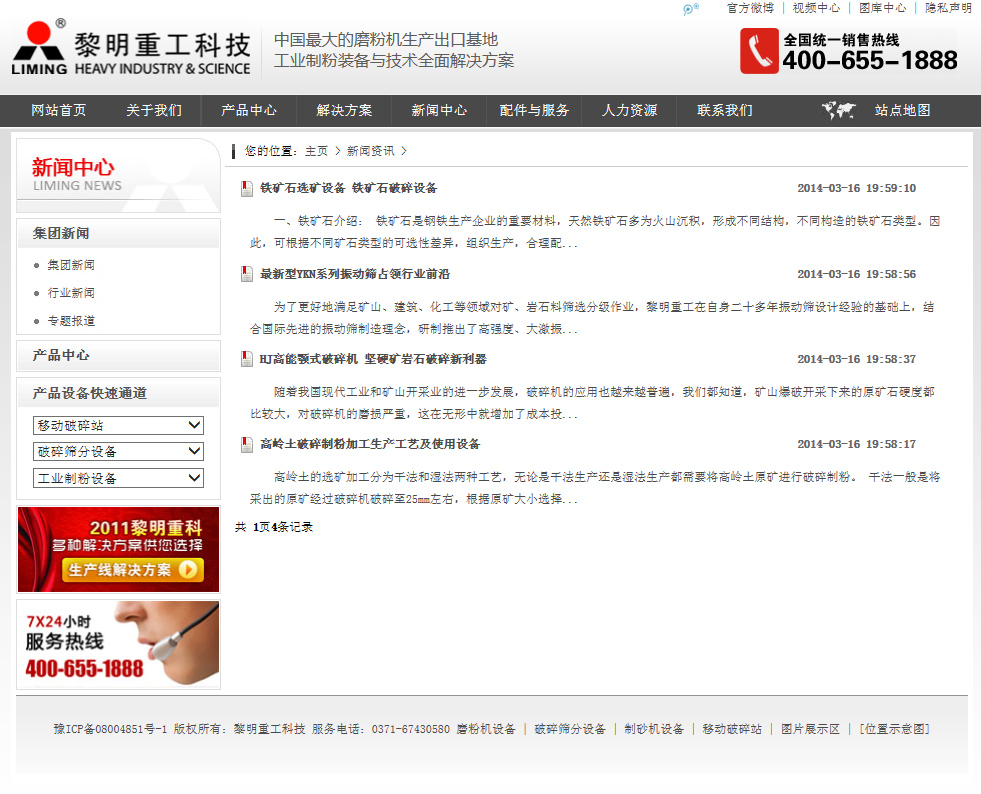Open the 产品中心 navigation menu

click(248, 111)
